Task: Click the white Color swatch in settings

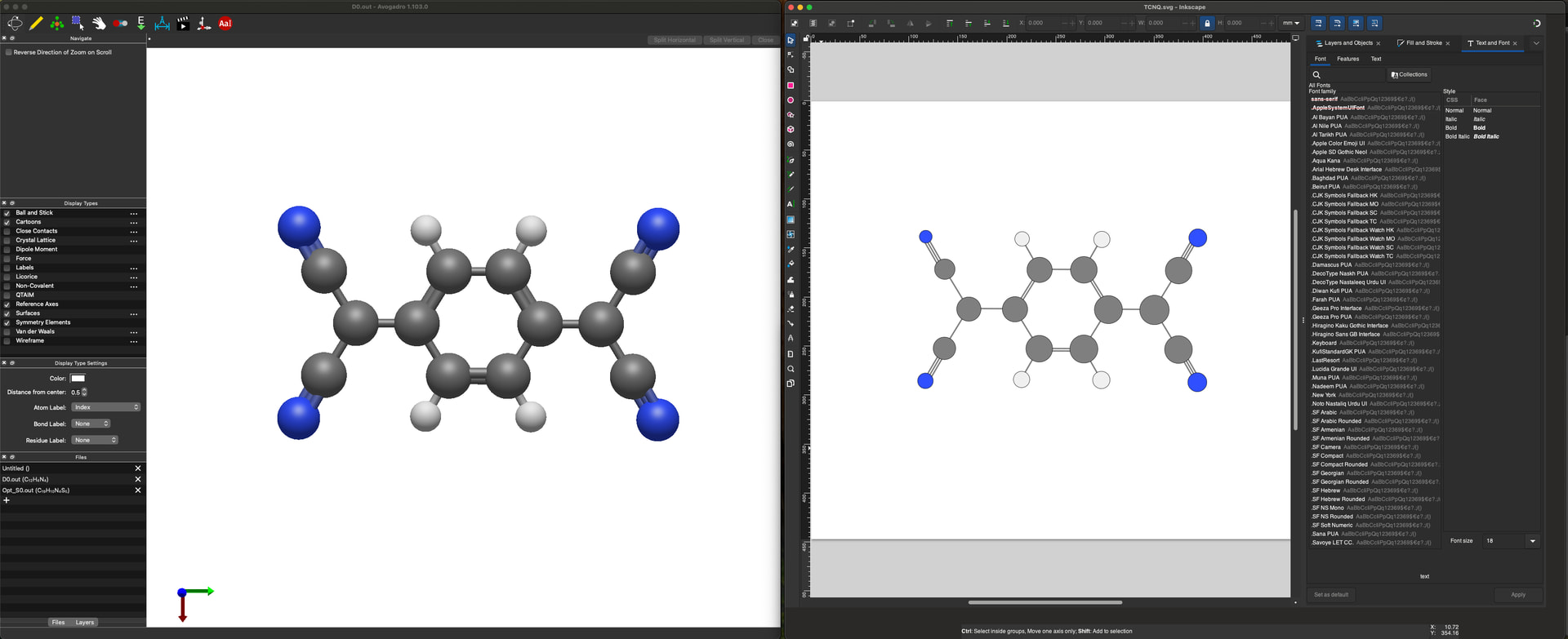Action: [x=78, y=379]
